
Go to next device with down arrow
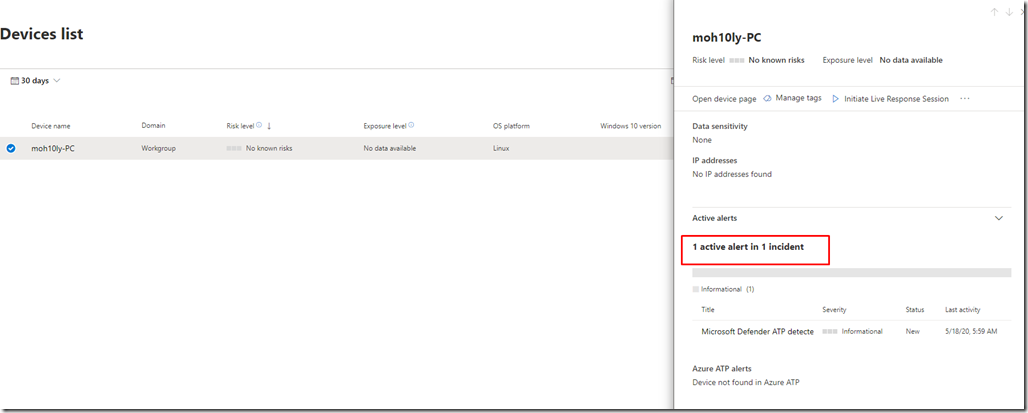[1008, 12]
